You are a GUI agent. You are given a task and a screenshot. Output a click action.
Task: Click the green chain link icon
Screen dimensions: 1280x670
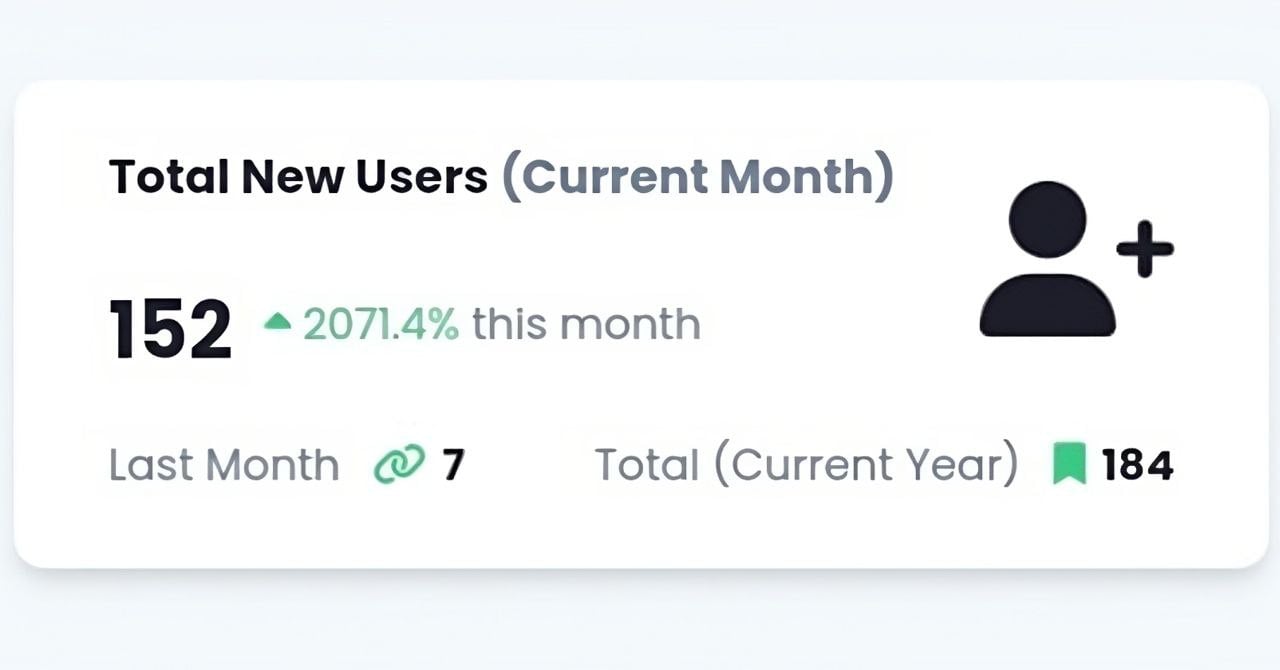[x=399, y=465]
